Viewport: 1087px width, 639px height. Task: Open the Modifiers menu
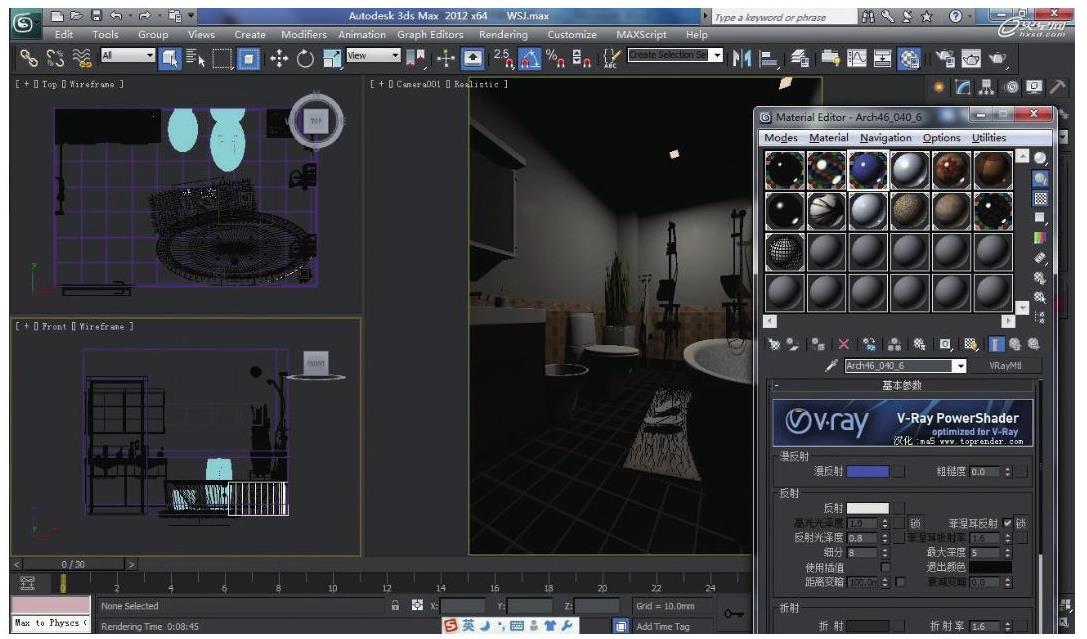(304, 35)
